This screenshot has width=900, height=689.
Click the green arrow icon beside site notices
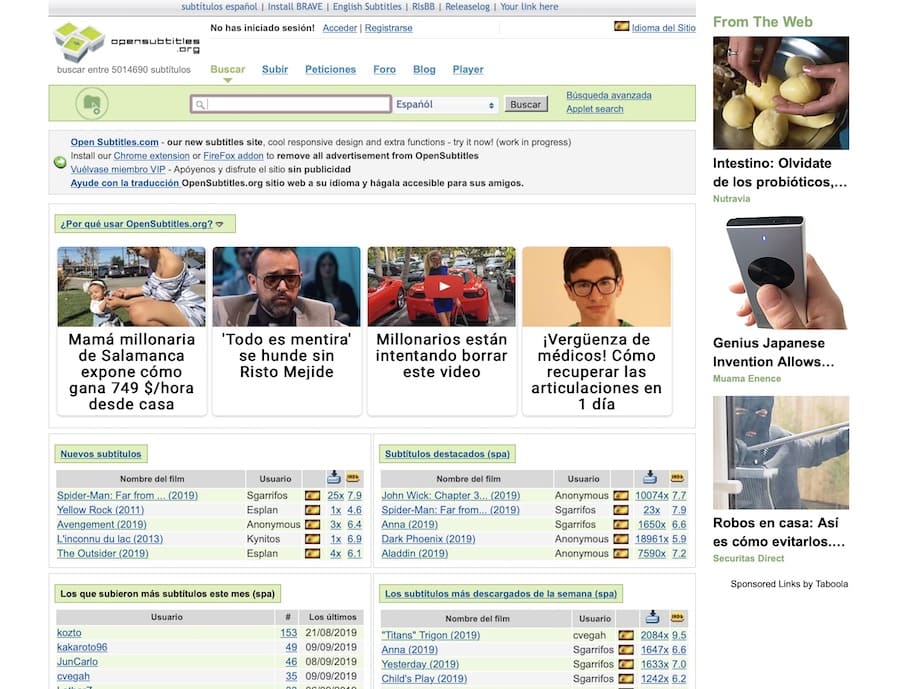(60, 162)
